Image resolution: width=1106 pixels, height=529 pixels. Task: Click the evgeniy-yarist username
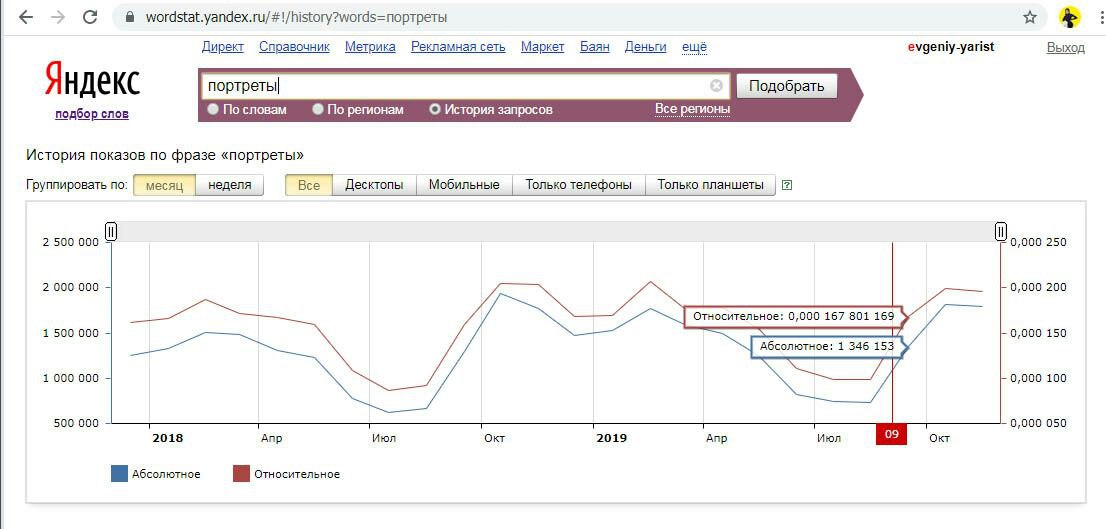tap(952, 47)
